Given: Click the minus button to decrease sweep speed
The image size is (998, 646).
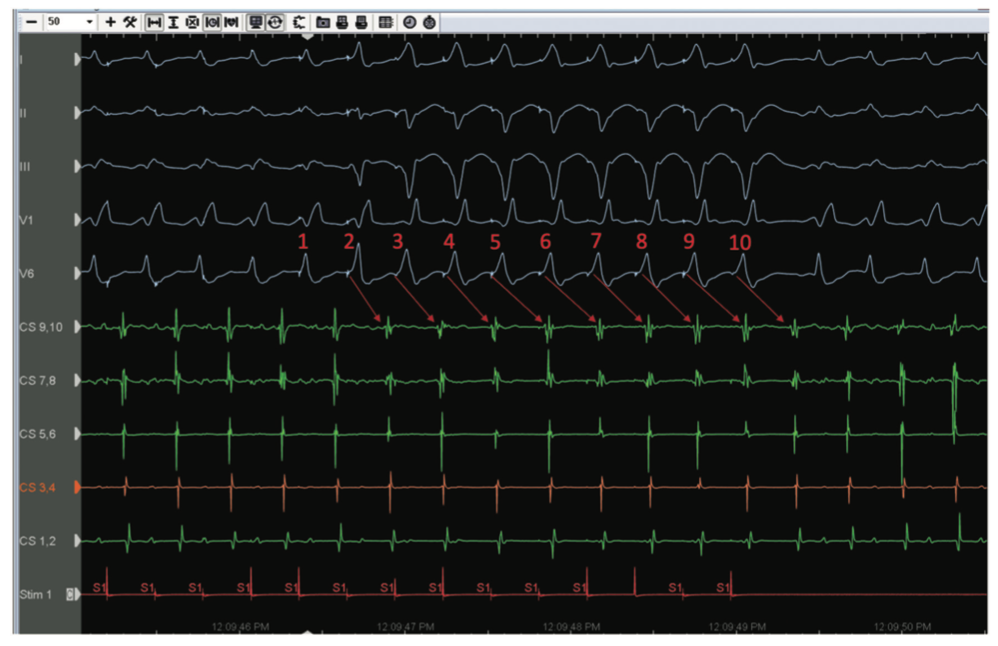Looking at the screenshot, I should [x=31, y=21].
